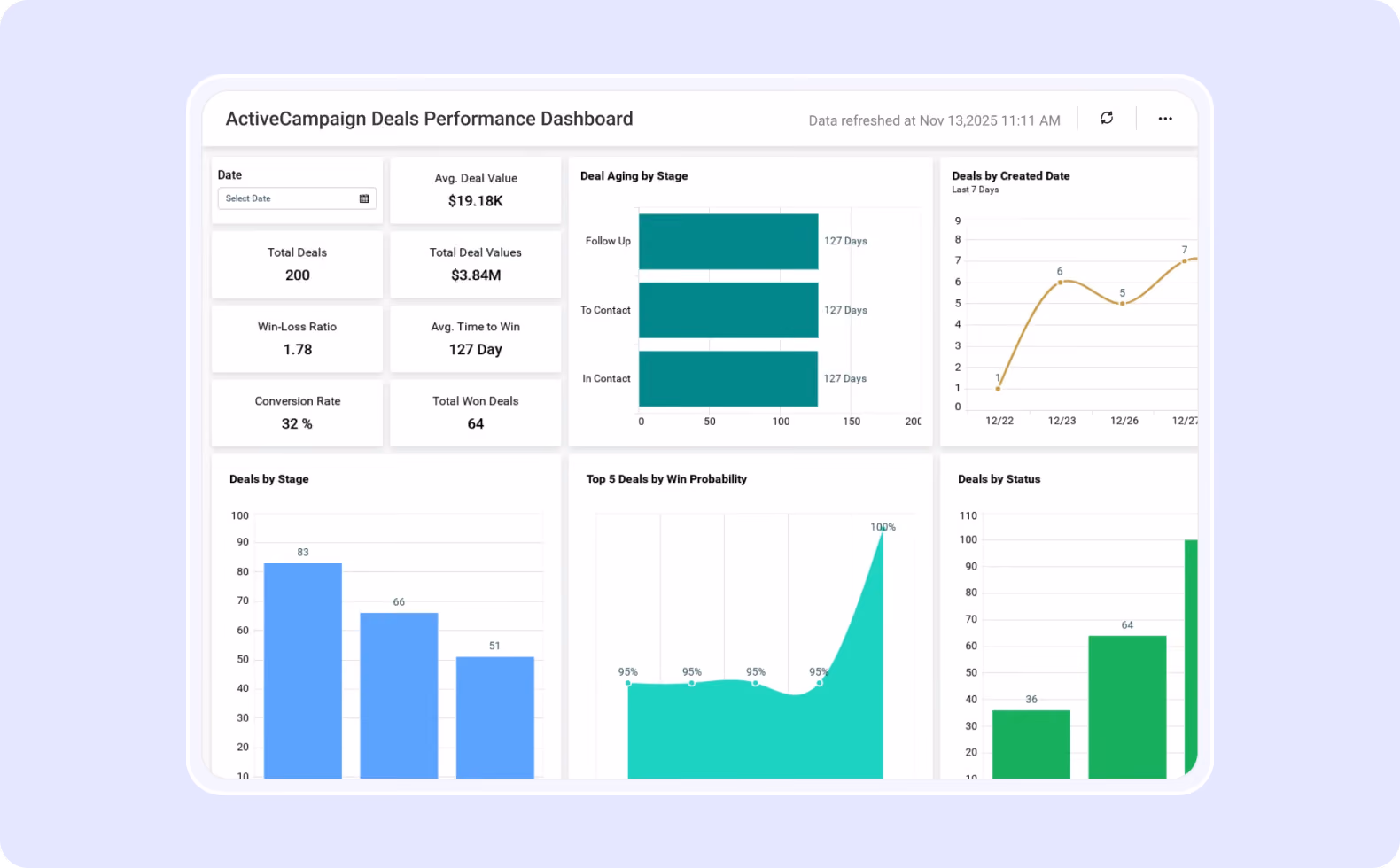The image size is (1400, 868).
Task: Click the green bar labeled 64
Action: [1127, 707]
